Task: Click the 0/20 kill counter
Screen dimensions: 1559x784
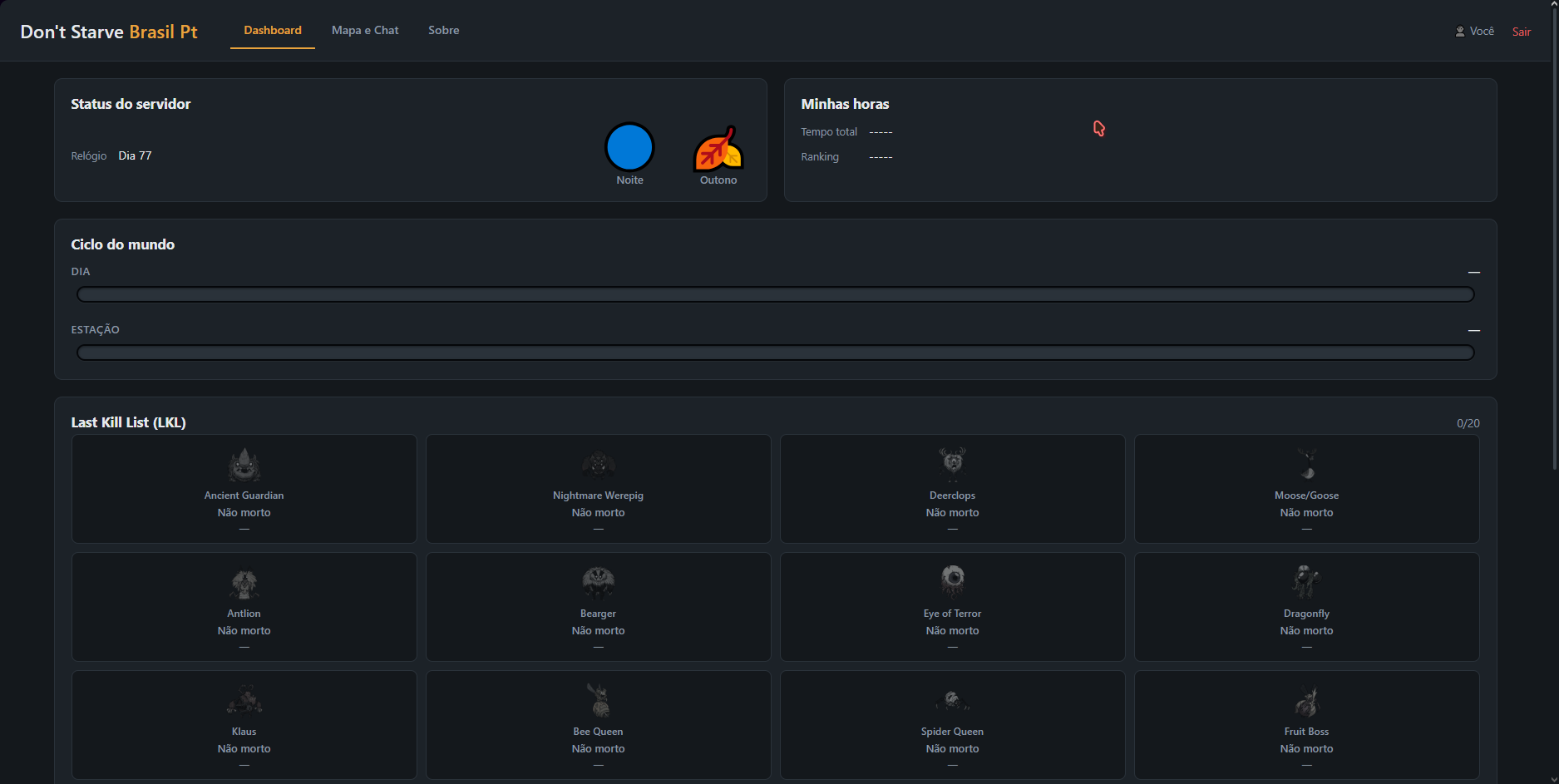Action: click(1468, 423)
